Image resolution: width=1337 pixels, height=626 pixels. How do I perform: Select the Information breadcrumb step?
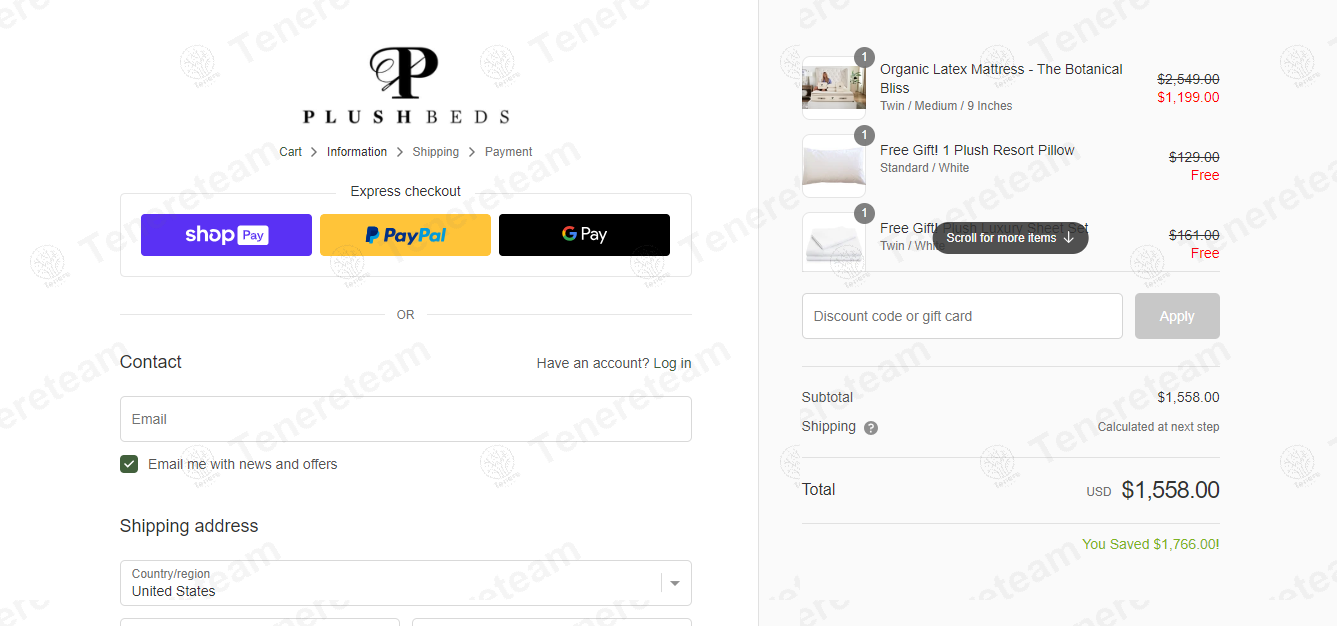[357, 152]
